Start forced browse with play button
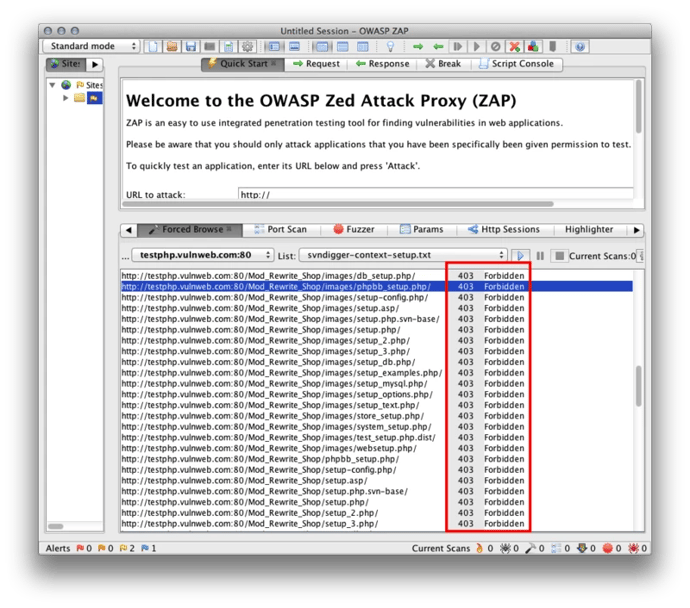This screenshot has width=690, height=608. (x=521, y=256)
